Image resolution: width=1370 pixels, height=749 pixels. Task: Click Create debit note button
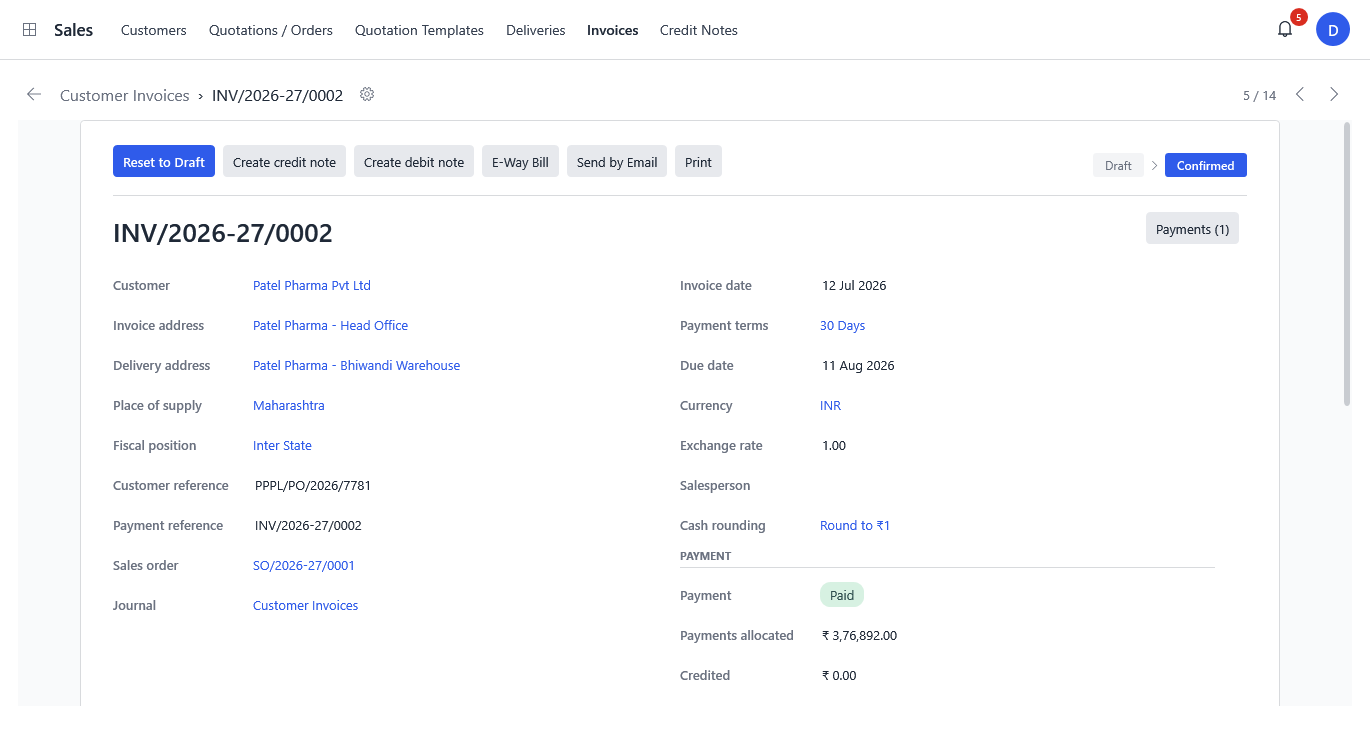[414, 162]
